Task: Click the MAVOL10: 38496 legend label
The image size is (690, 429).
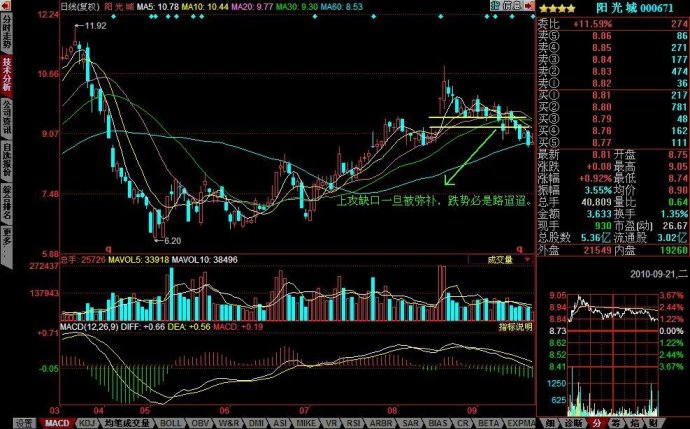Action: point(205,260)
